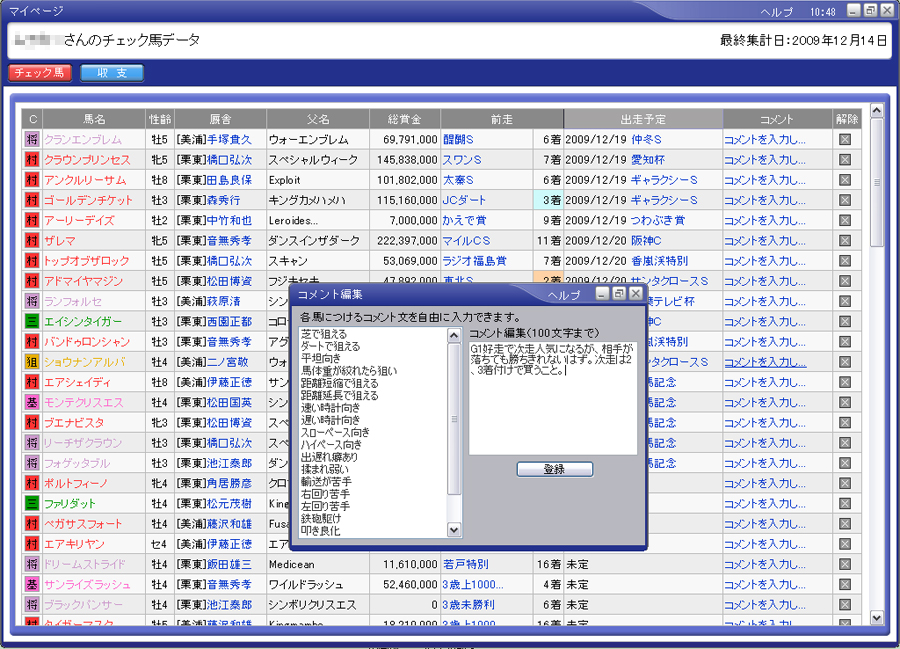Click inside the コメント編集 text area
Image resolution: width=900 pixels, height=649 pixels.
point(552,410)
